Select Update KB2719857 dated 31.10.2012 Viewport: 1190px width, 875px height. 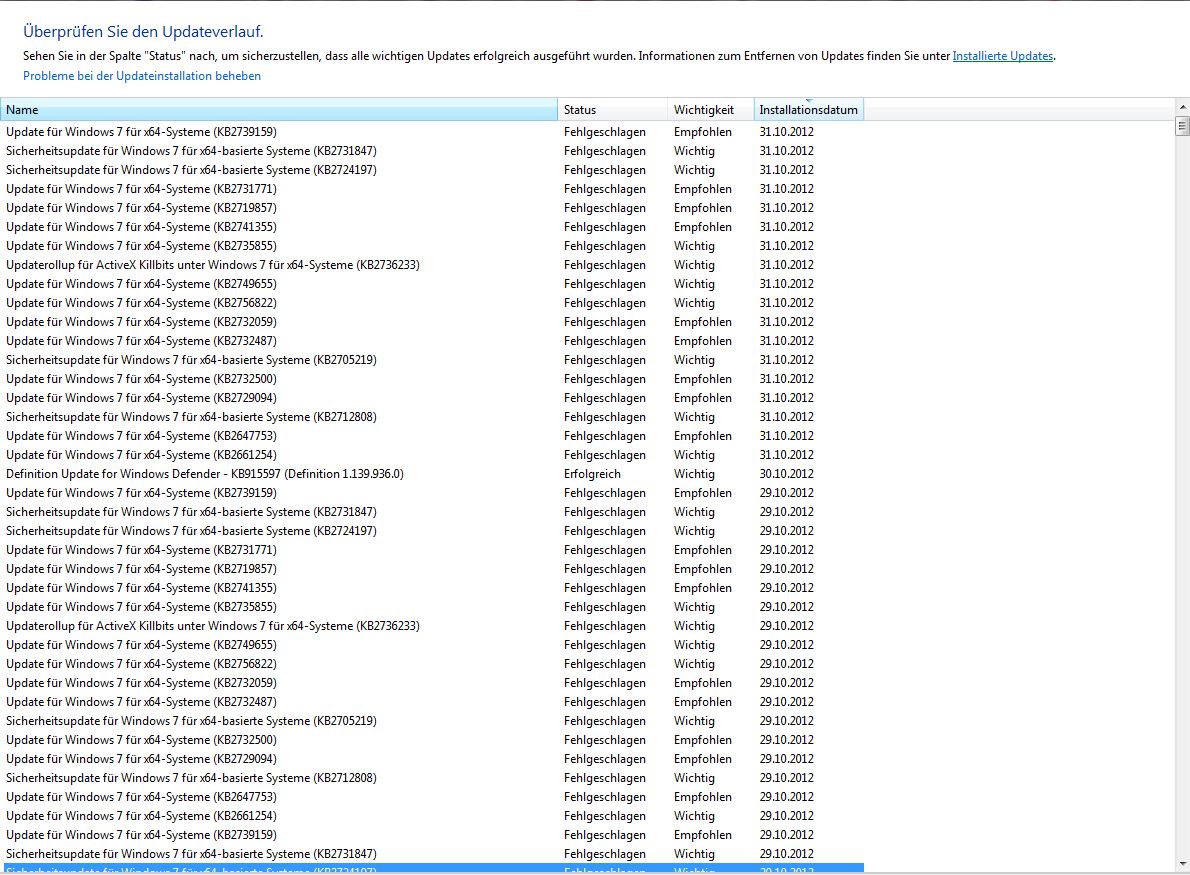coord(432,208)
